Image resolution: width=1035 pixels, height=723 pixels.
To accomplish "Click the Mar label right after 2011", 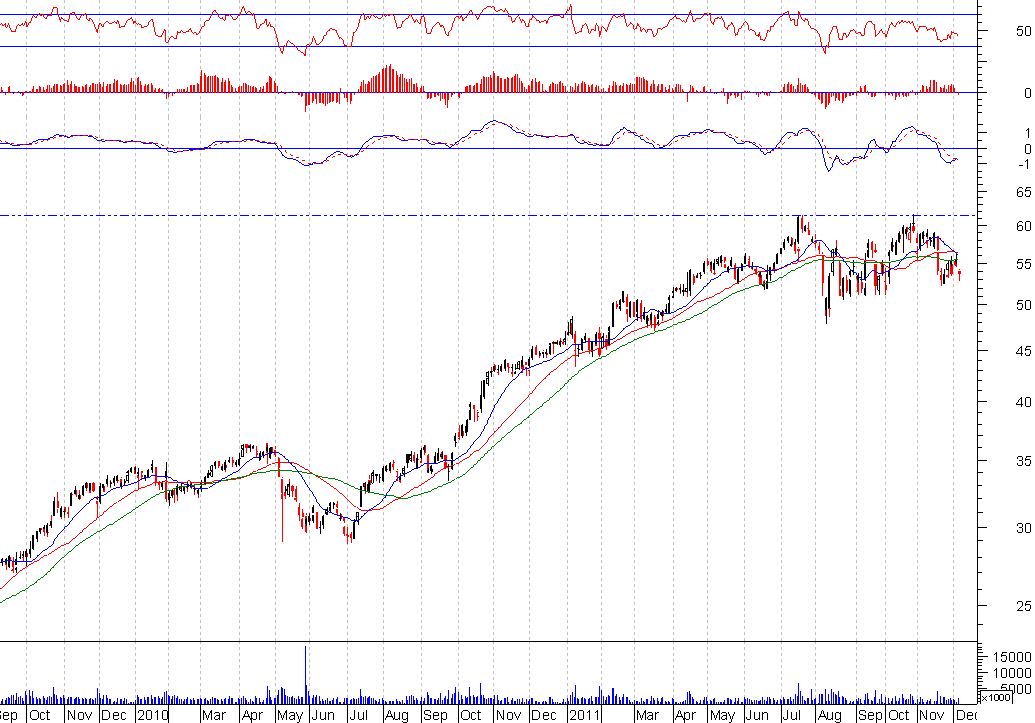I will [647, 715].
